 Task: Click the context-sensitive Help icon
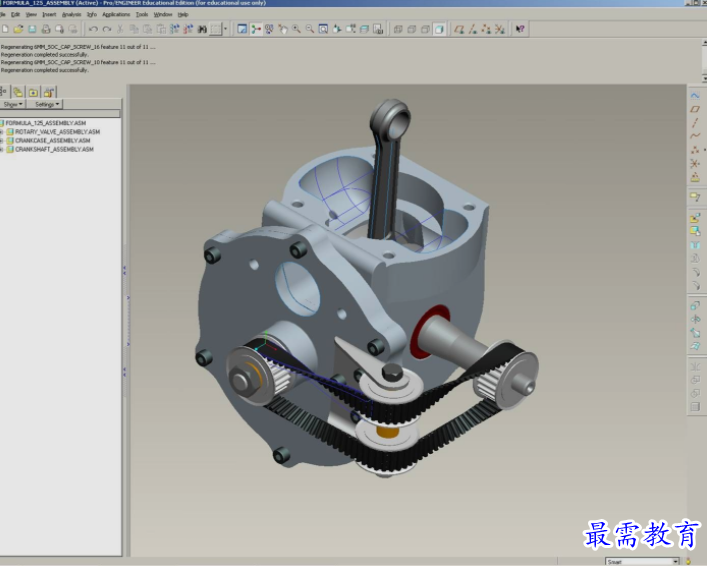(520, 29)
